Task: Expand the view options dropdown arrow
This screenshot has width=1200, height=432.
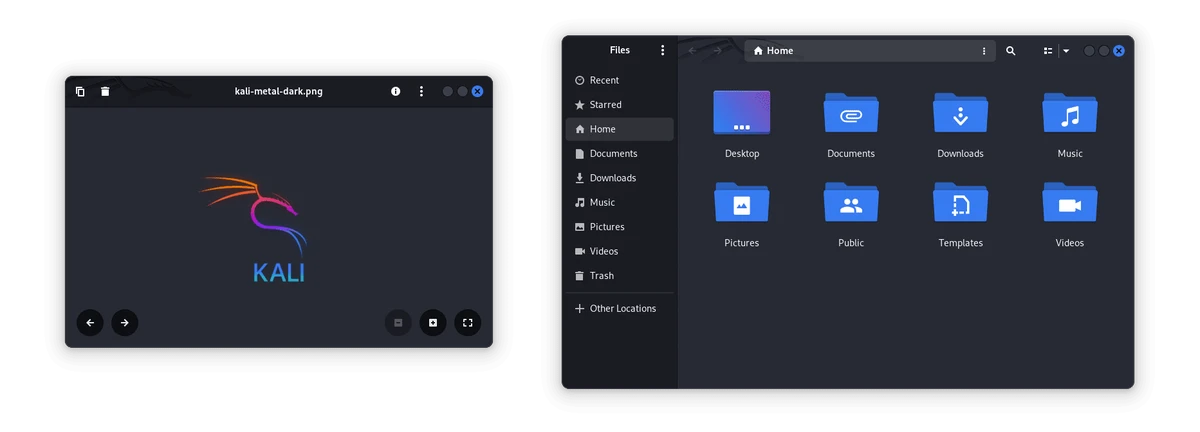Action: (x=1066, y=50)
